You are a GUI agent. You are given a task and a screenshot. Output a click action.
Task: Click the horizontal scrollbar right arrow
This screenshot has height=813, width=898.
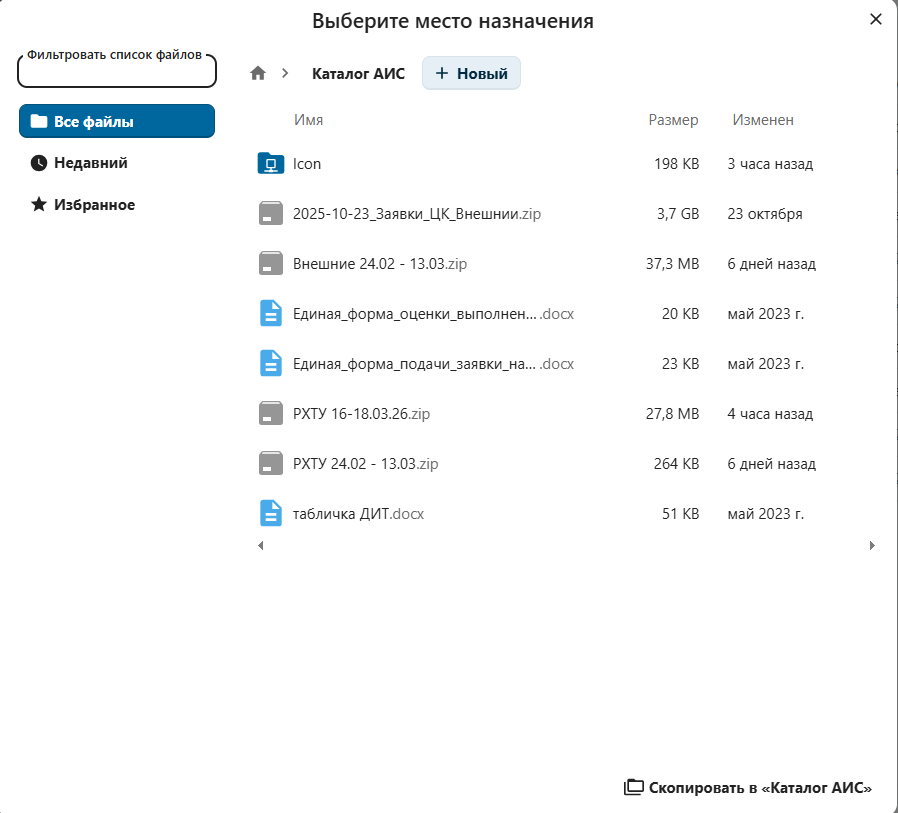872,545
